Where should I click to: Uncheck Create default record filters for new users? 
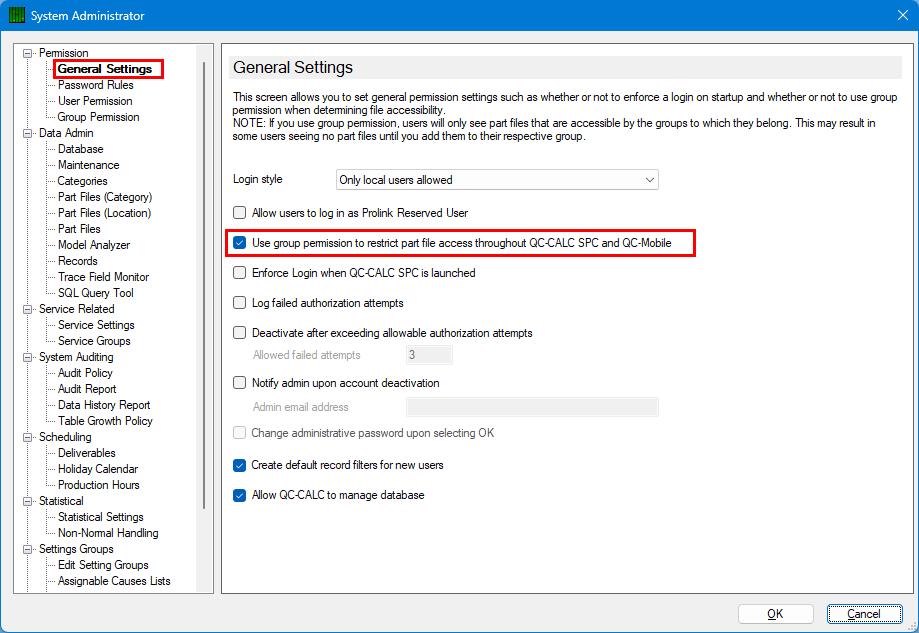[x=239, y=465]
